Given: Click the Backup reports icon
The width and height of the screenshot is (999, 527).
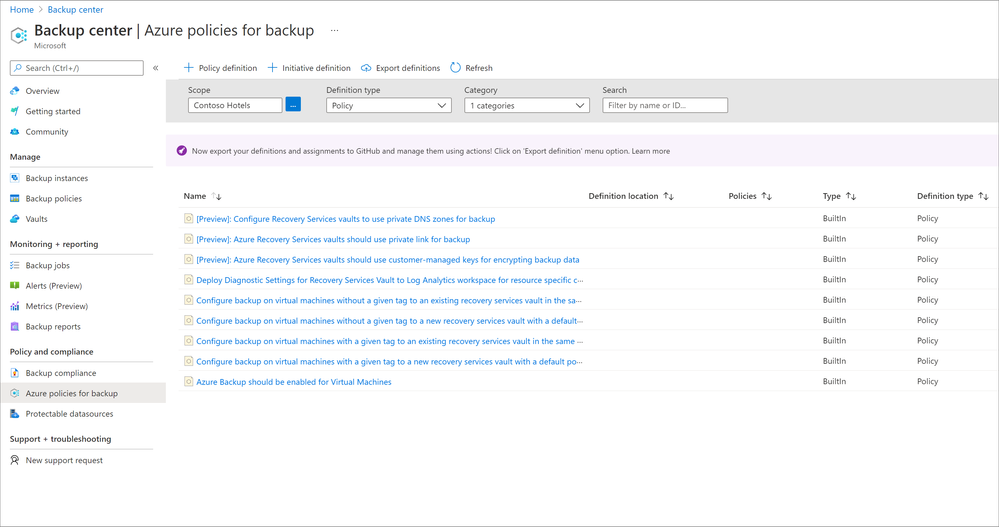Looking at the screenshot, I should 15,327.
